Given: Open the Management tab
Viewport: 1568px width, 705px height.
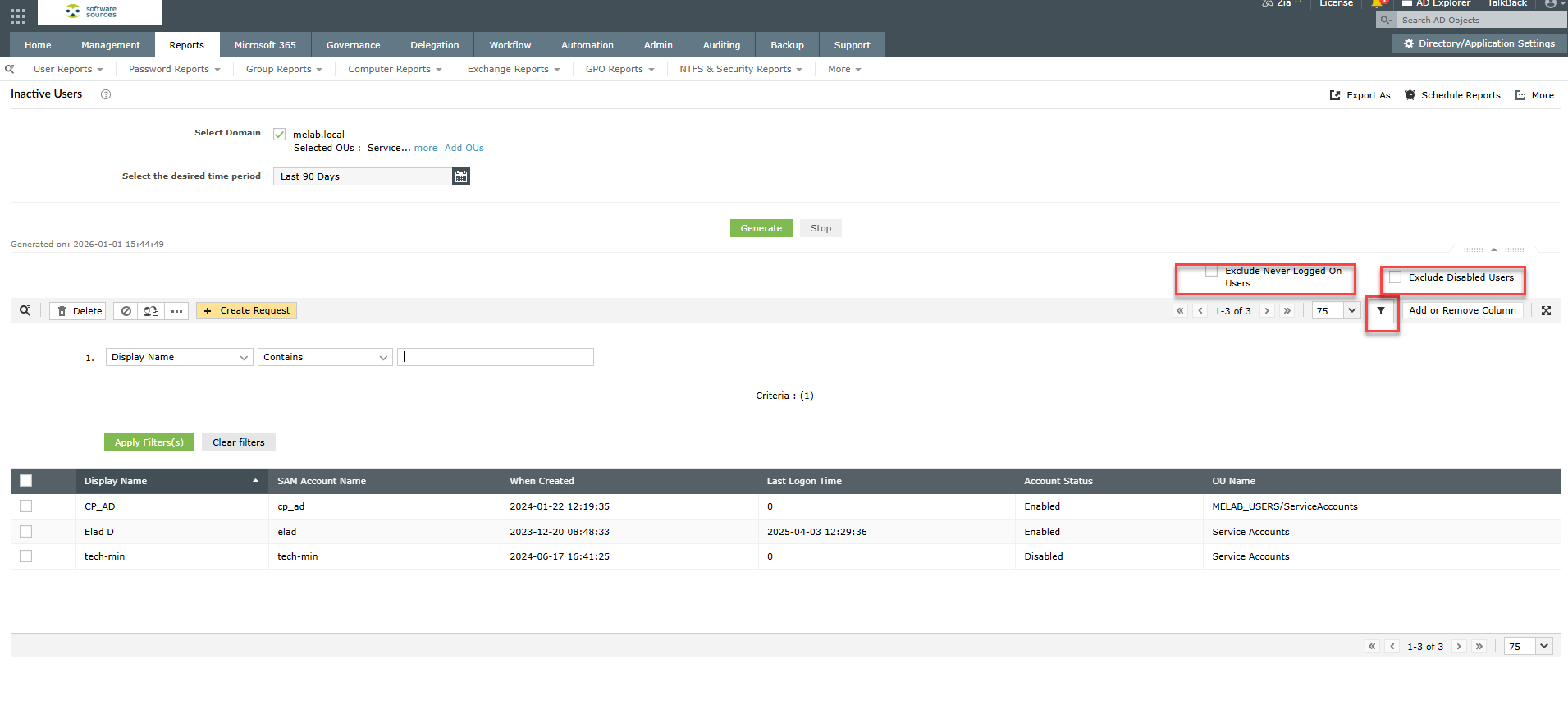Looking at the screenshot, I should click(110, 45).
